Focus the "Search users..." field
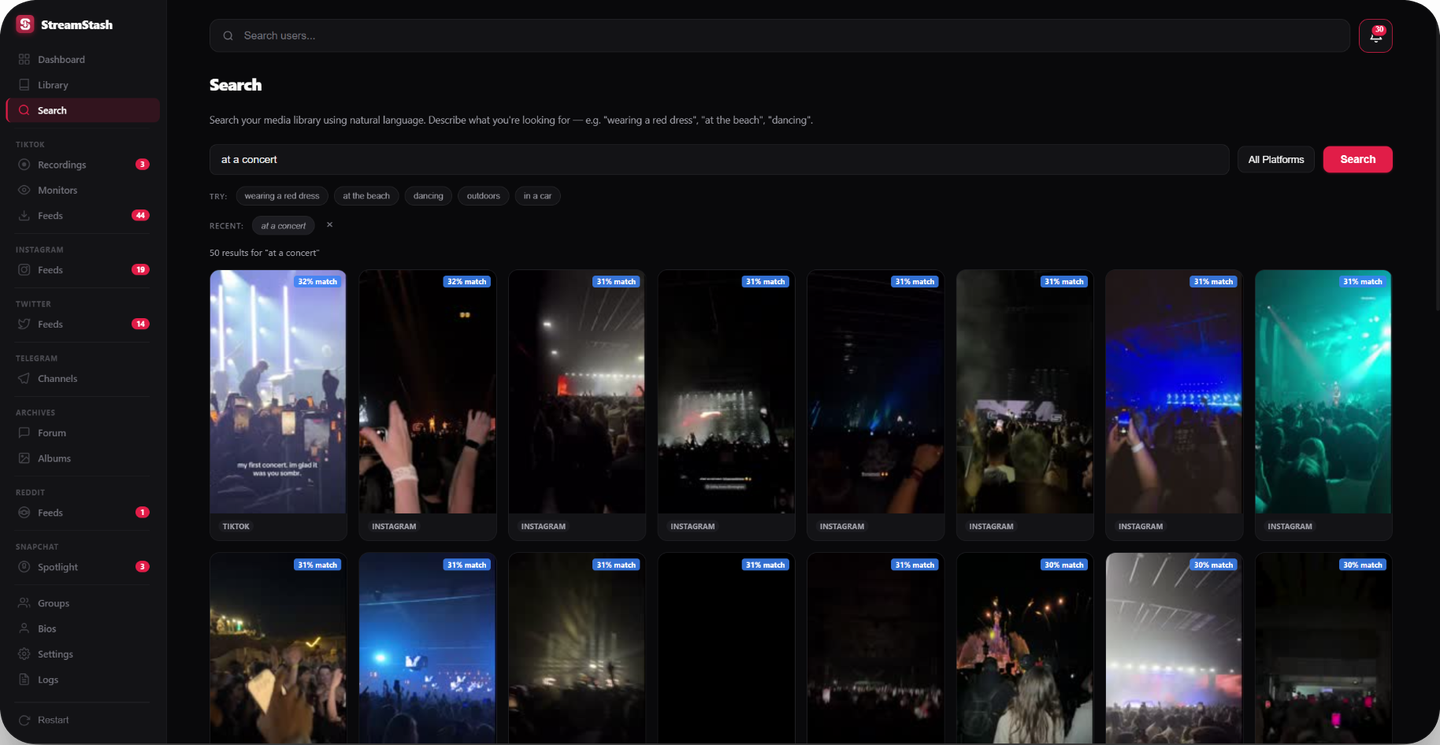The image size is (1440, 745). [x=780, y=36]
